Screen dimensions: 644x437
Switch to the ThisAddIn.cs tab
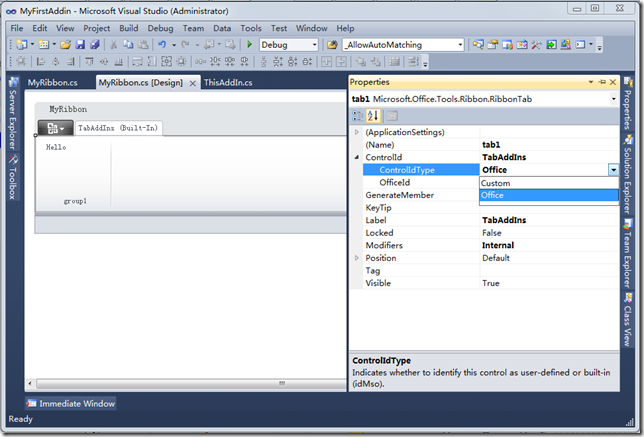[228, 83]
